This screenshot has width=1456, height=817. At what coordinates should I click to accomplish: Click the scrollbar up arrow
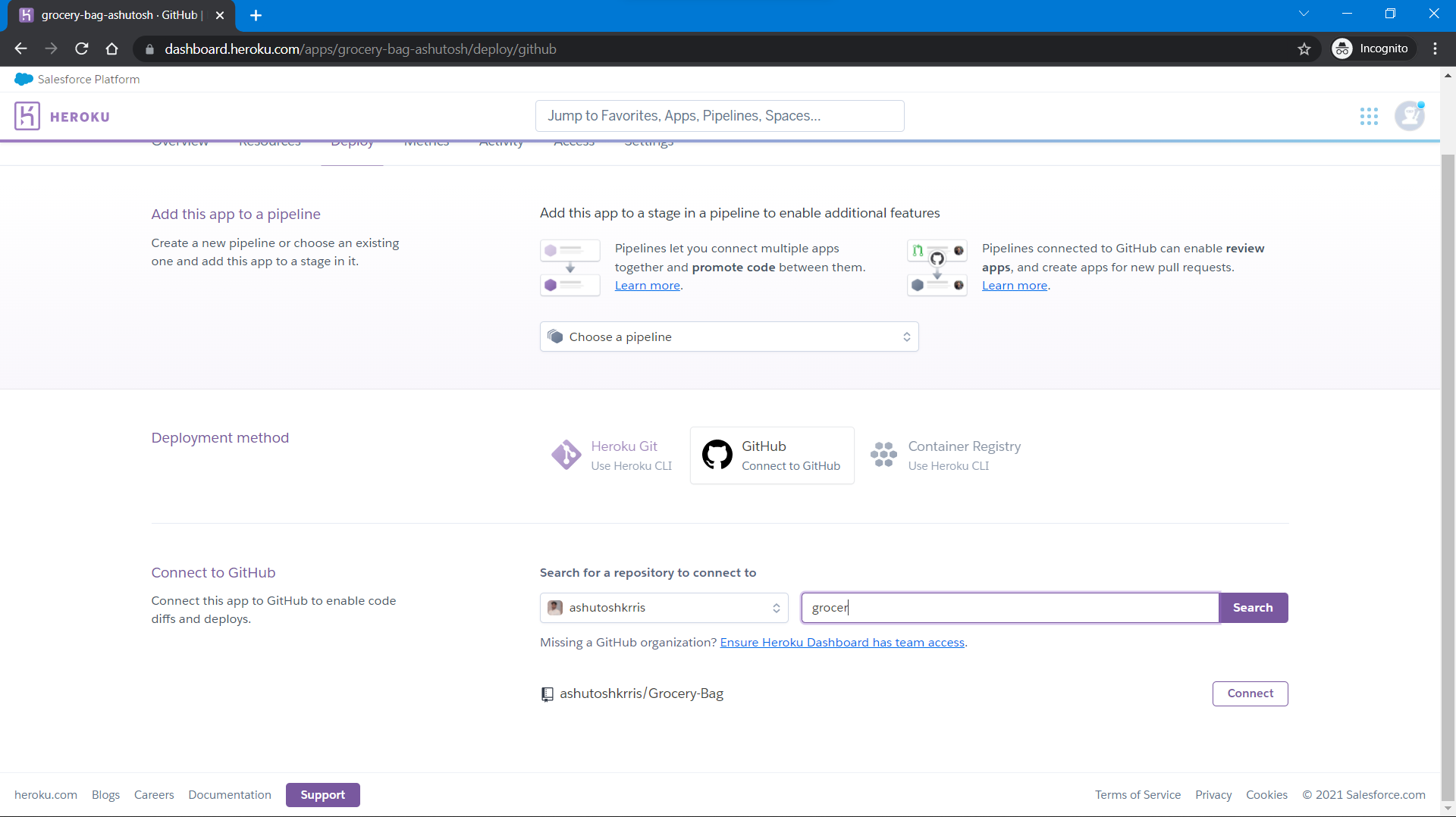pos(1448,75)
